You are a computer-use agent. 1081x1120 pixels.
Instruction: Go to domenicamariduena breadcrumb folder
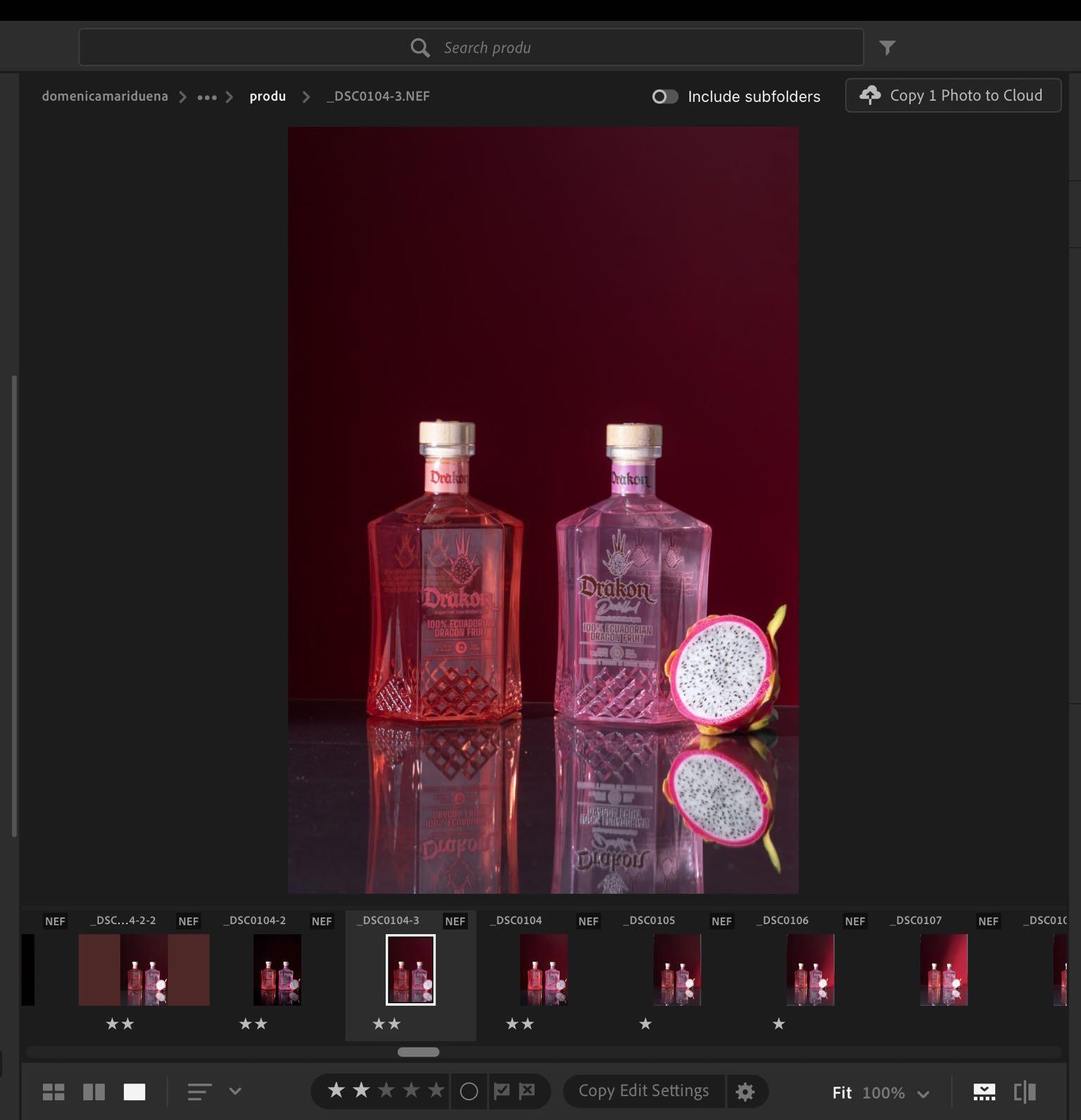coord(105,96)
